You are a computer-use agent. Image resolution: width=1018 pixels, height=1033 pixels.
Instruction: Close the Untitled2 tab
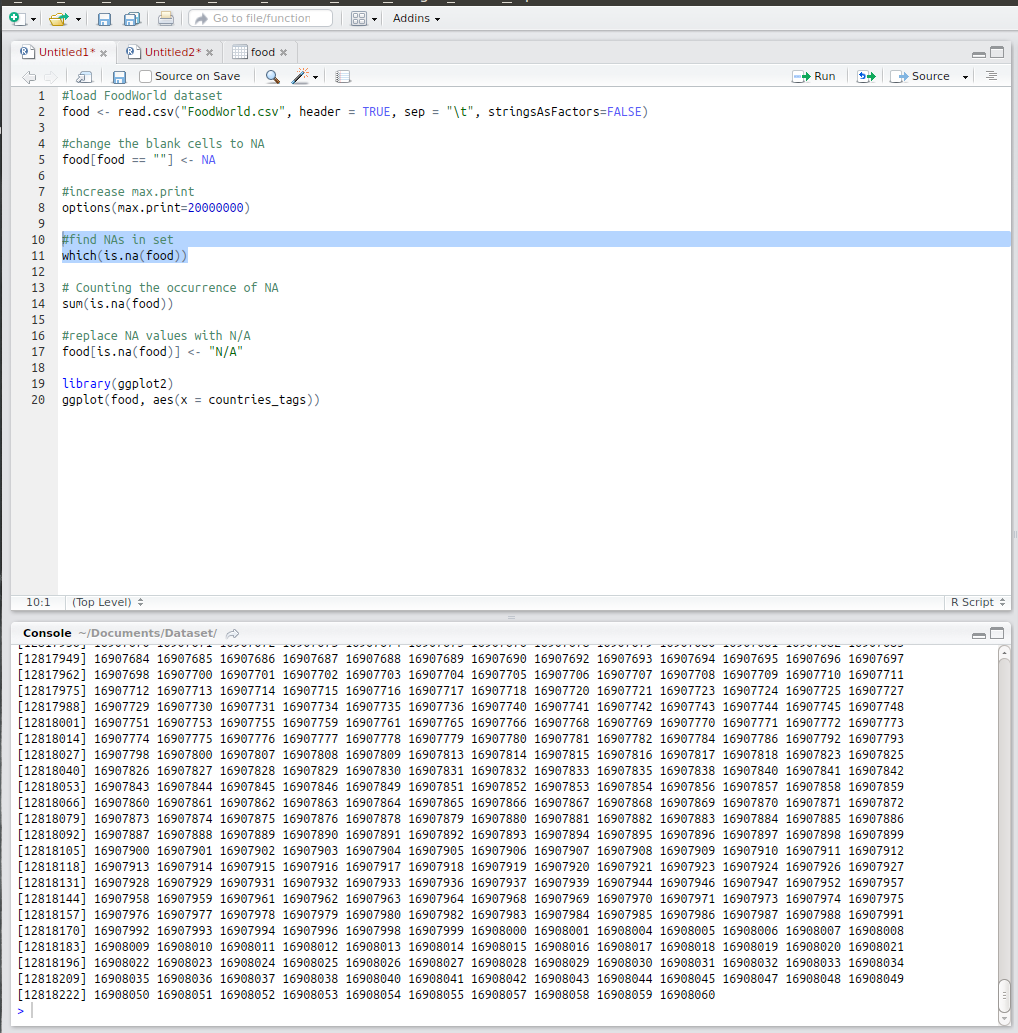point(210,53)
